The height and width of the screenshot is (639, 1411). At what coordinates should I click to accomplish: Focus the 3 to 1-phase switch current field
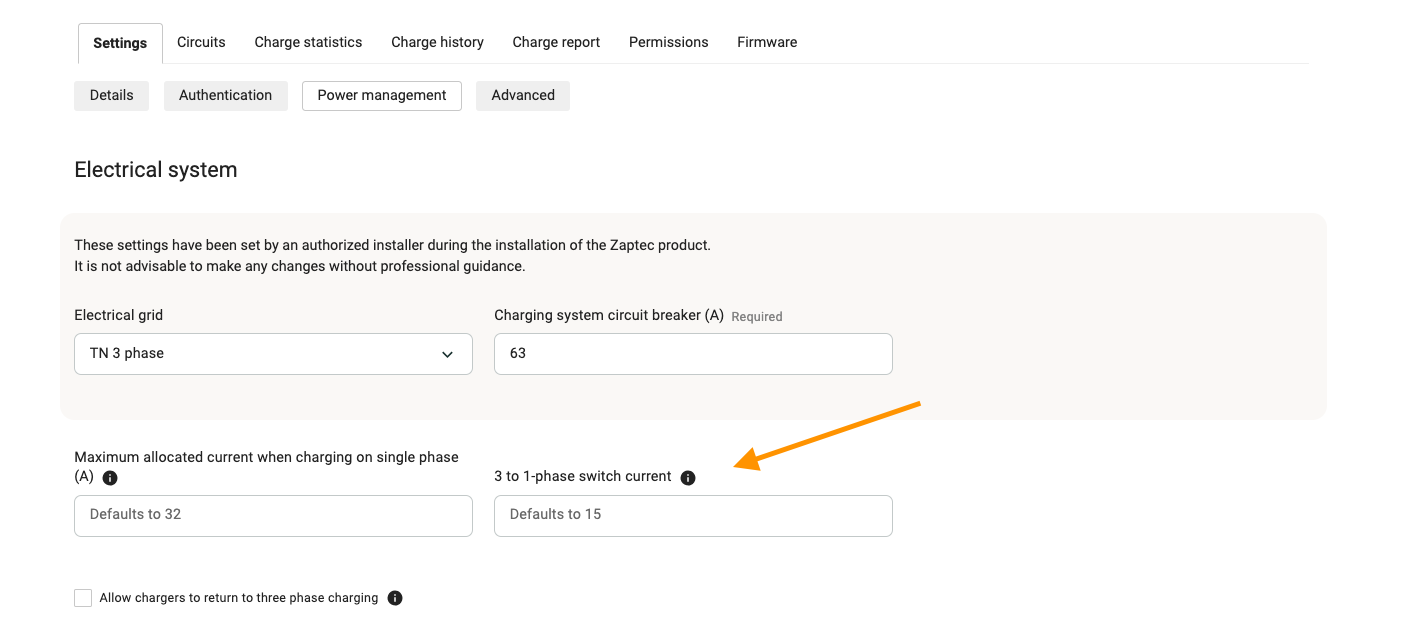693,516
